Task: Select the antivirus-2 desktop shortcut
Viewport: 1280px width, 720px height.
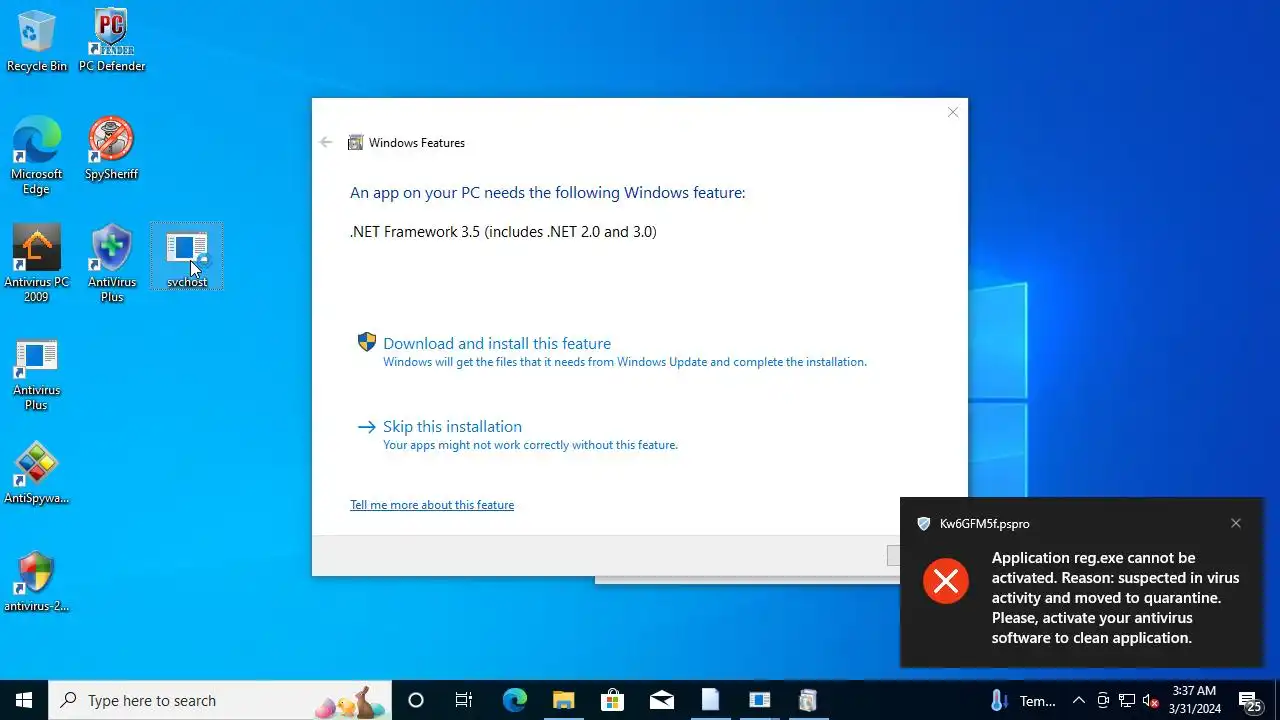Action: [37, 581]
